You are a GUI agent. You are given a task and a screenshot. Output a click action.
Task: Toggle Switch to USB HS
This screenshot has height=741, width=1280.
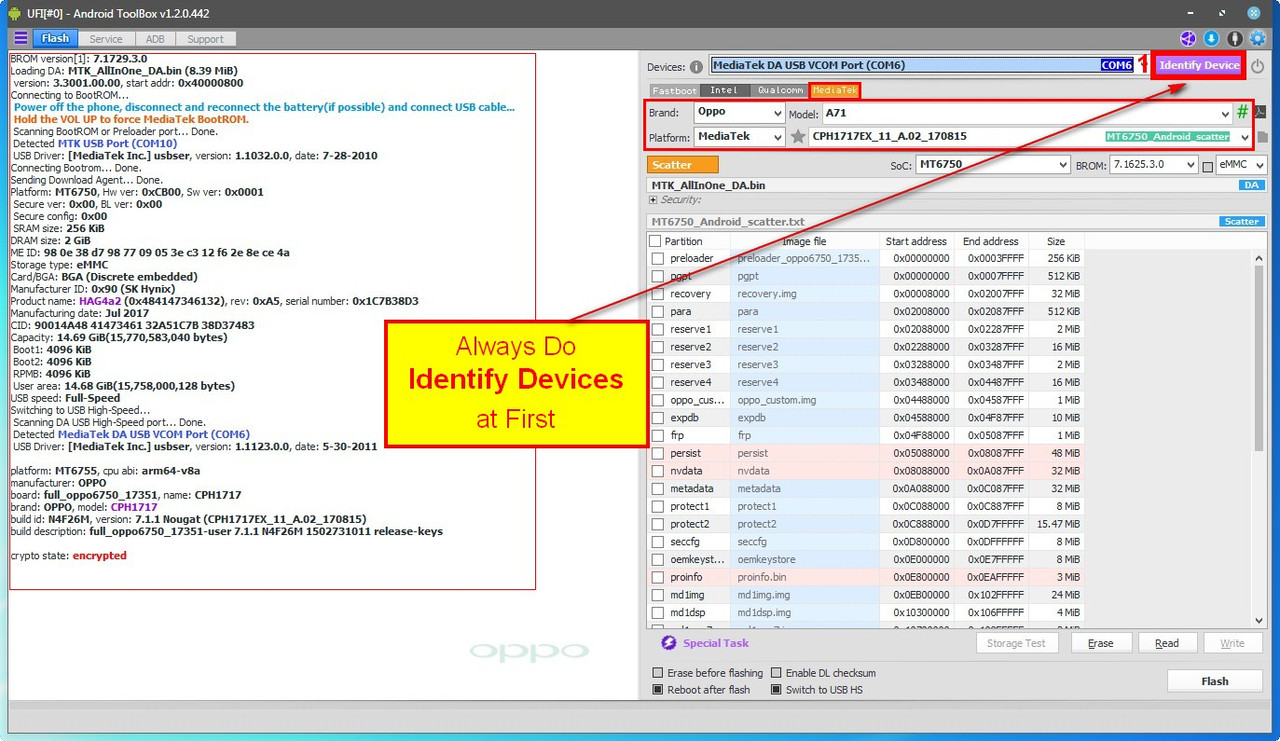click(x=777, y=690)
